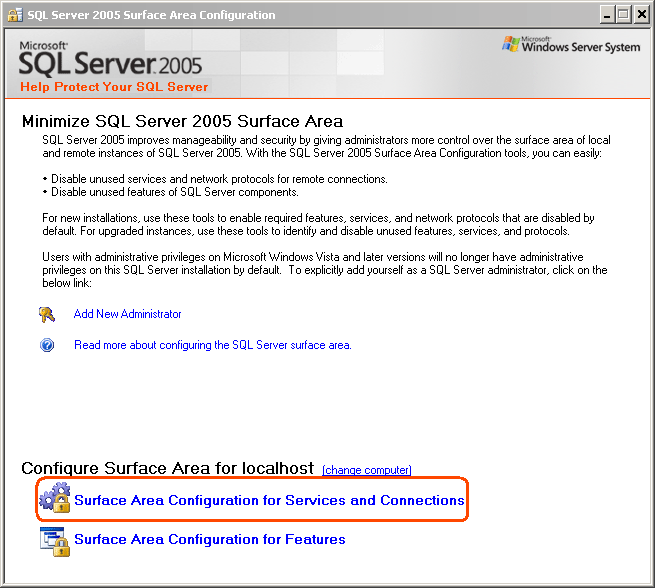Click the blue help question mark icon
The width and height of the screenshot is (655, 588).
pos(47,345)
